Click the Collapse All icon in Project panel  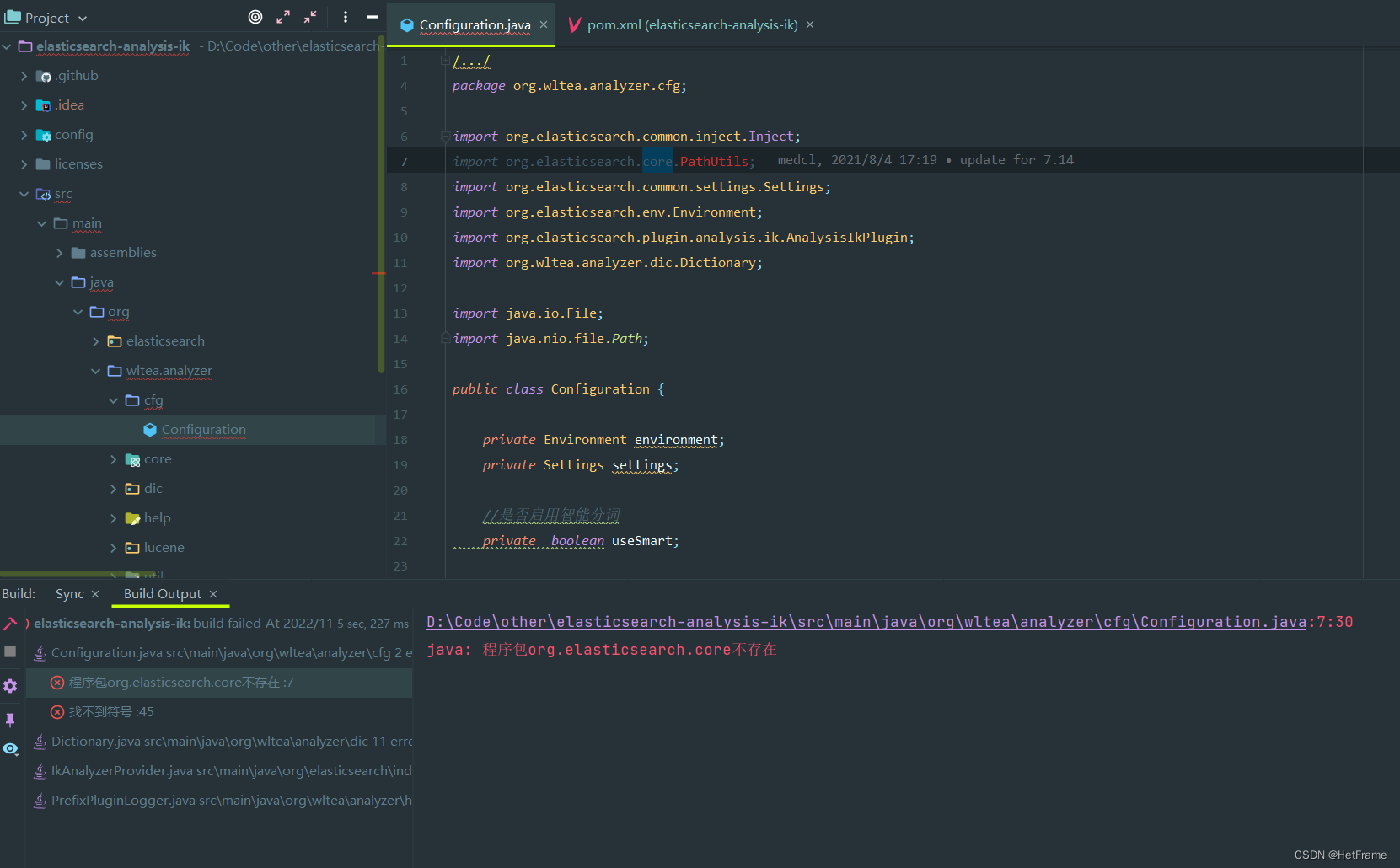point(309,16)
